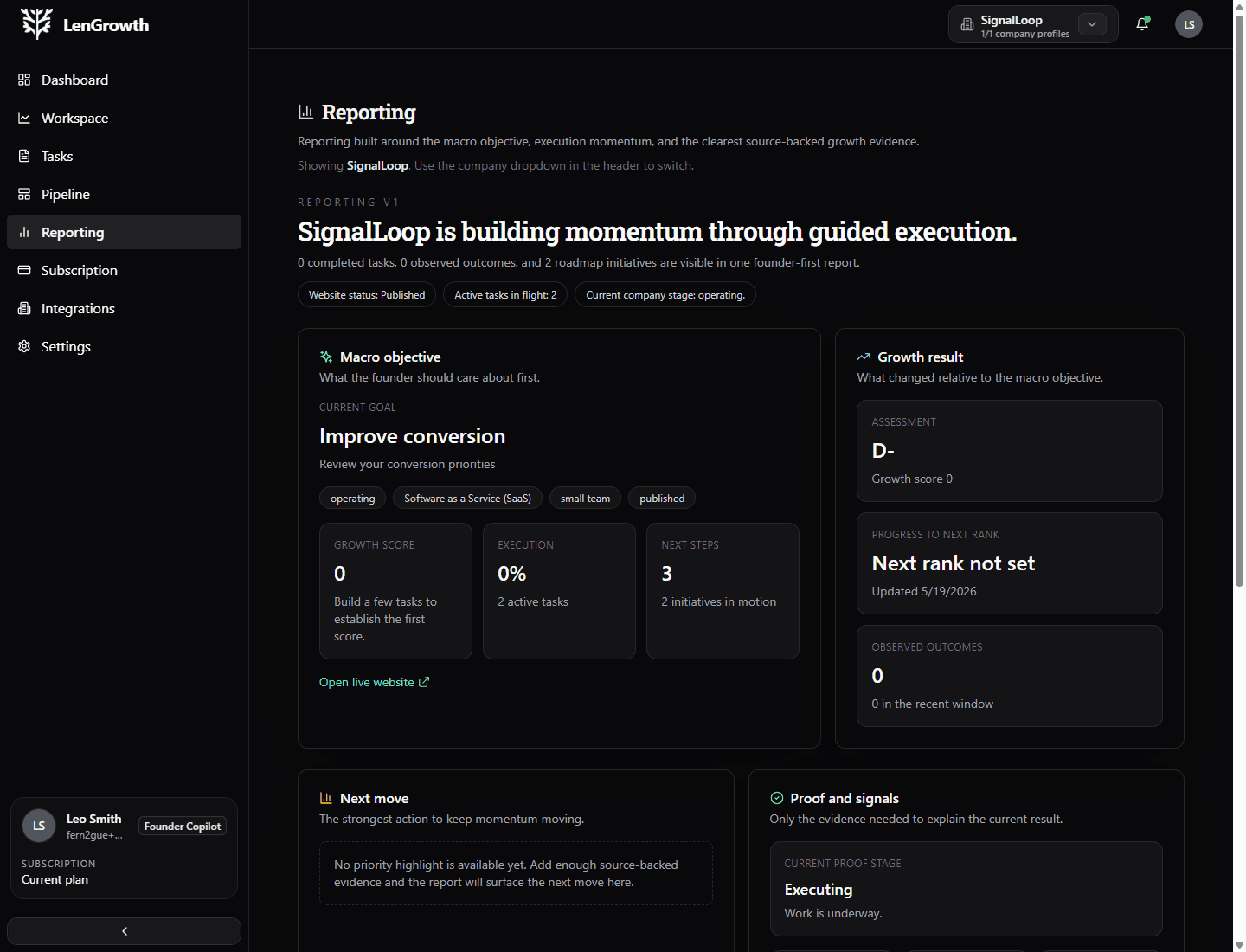
Task: Click the REPORTING V1 label
Action: click(x=349, y=202)
